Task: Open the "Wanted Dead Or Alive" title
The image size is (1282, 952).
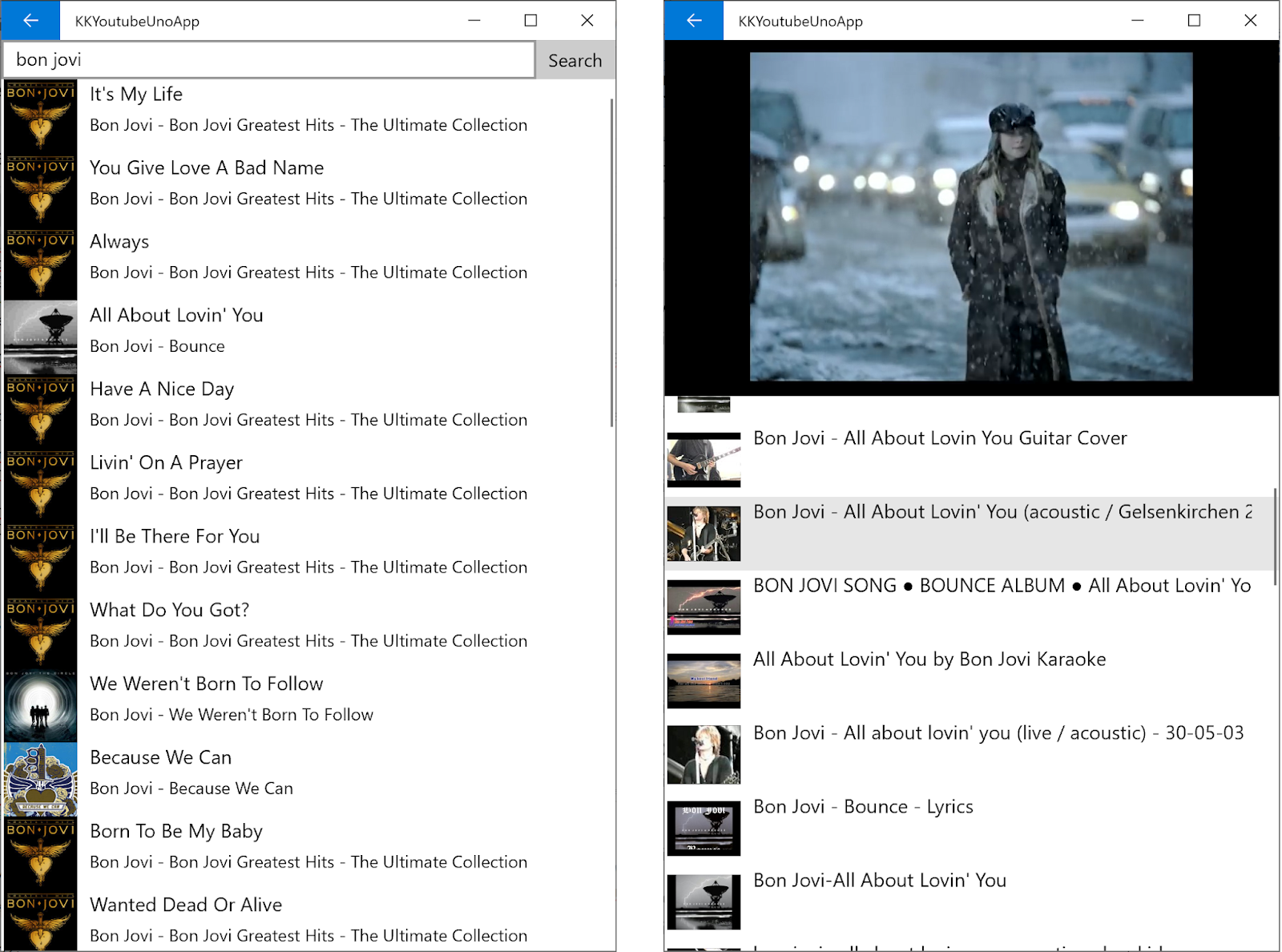Action: coord(186,906)
